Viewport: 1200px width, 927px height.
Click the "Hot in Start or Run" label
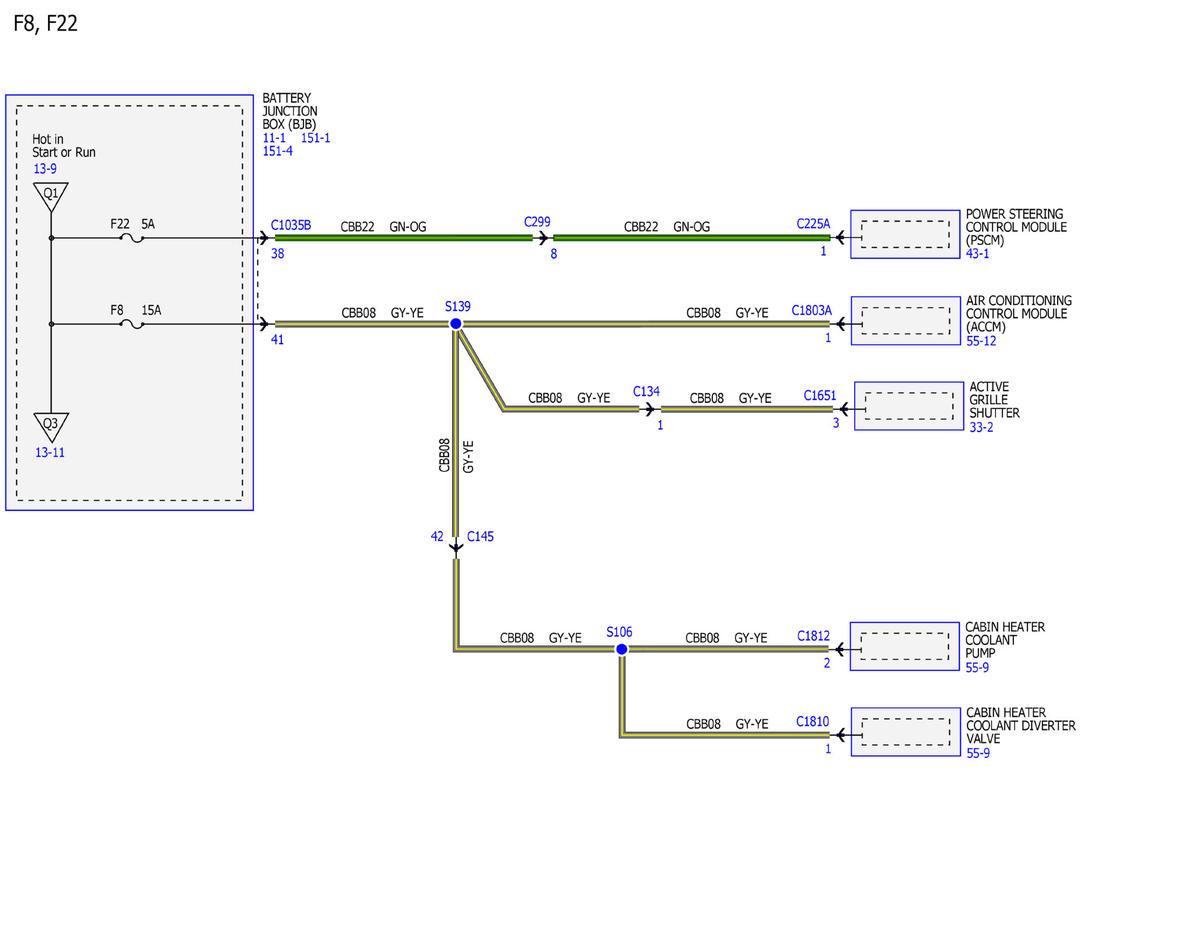click(x=64, y=146)
